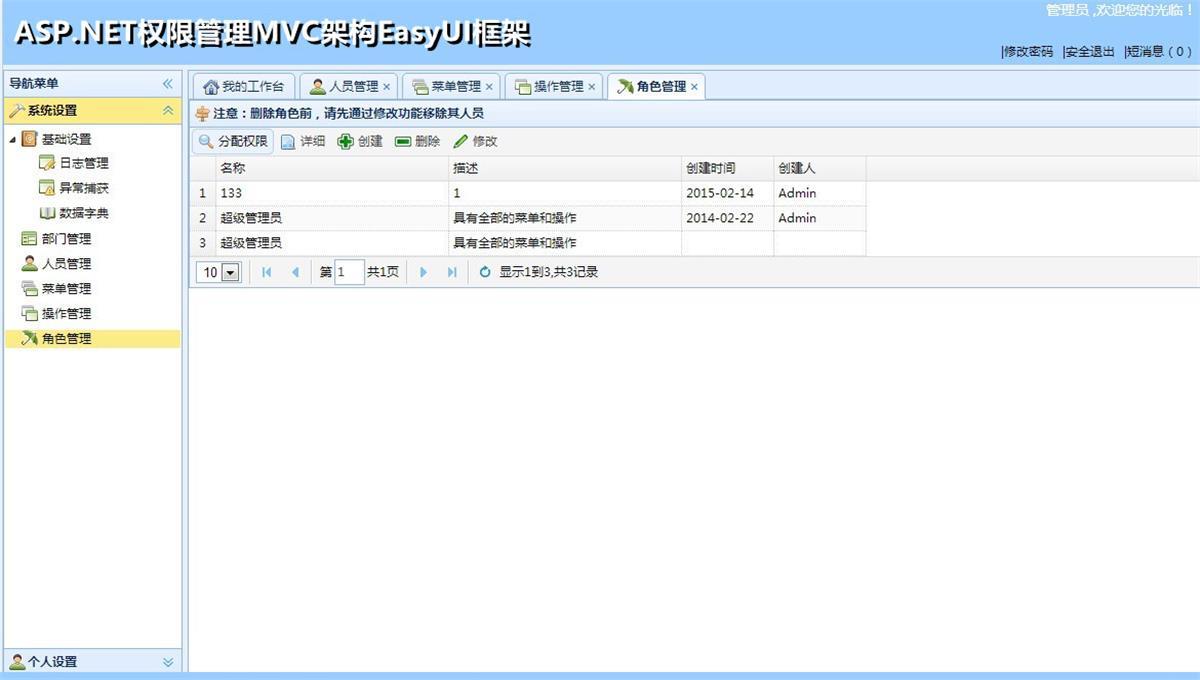Open 日志管理 in the tree
The height and width of the screenshot is (680, 1200).
pos(84,163)
